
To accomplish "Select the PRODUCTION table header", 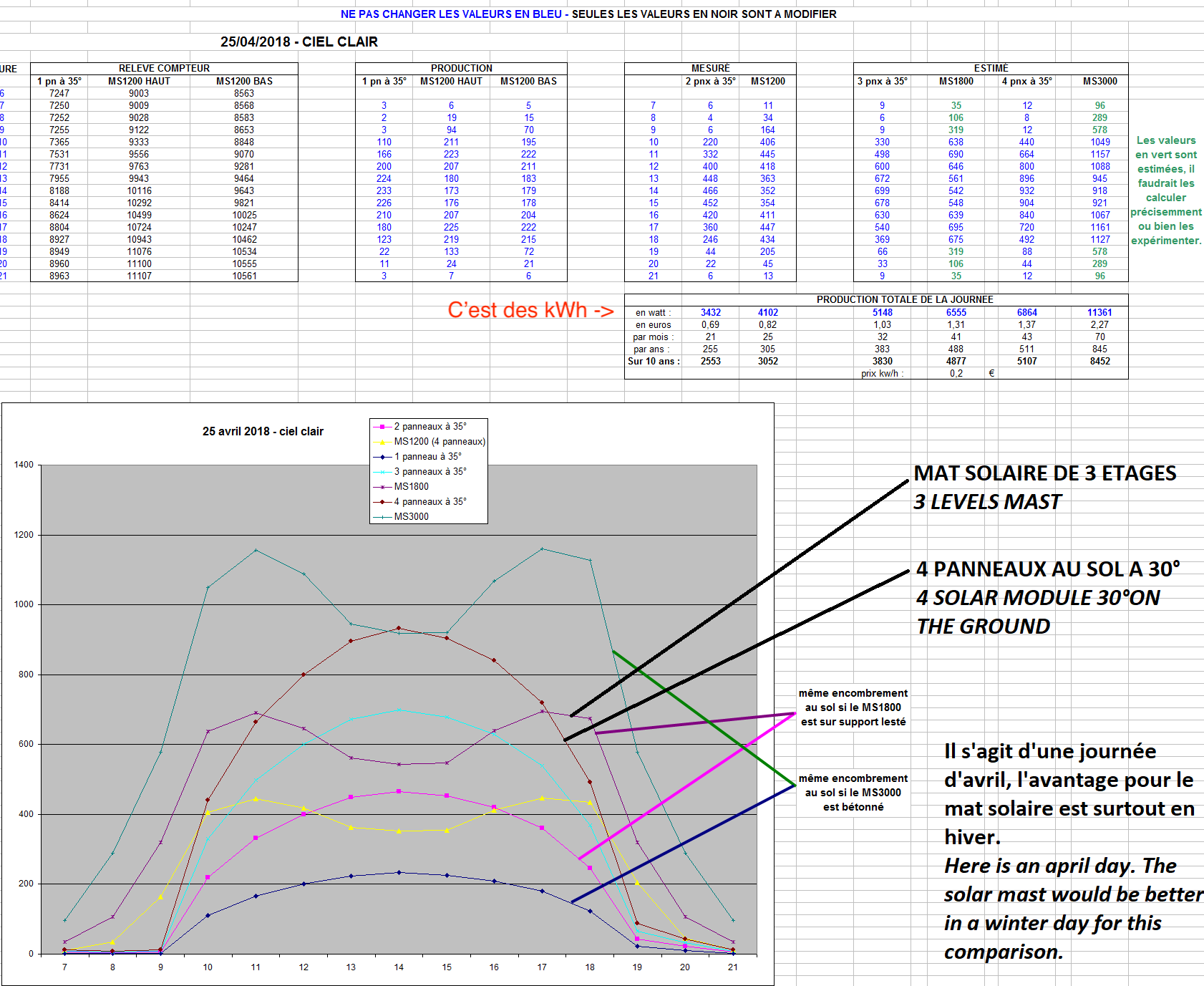I will tap(462, 68).
